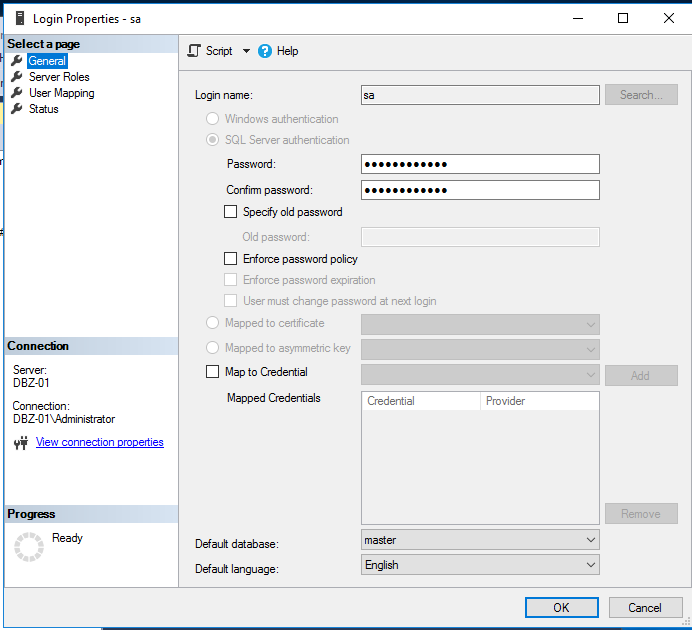
Task: Click the connection plug icon
Action: (x=21, y=442)
